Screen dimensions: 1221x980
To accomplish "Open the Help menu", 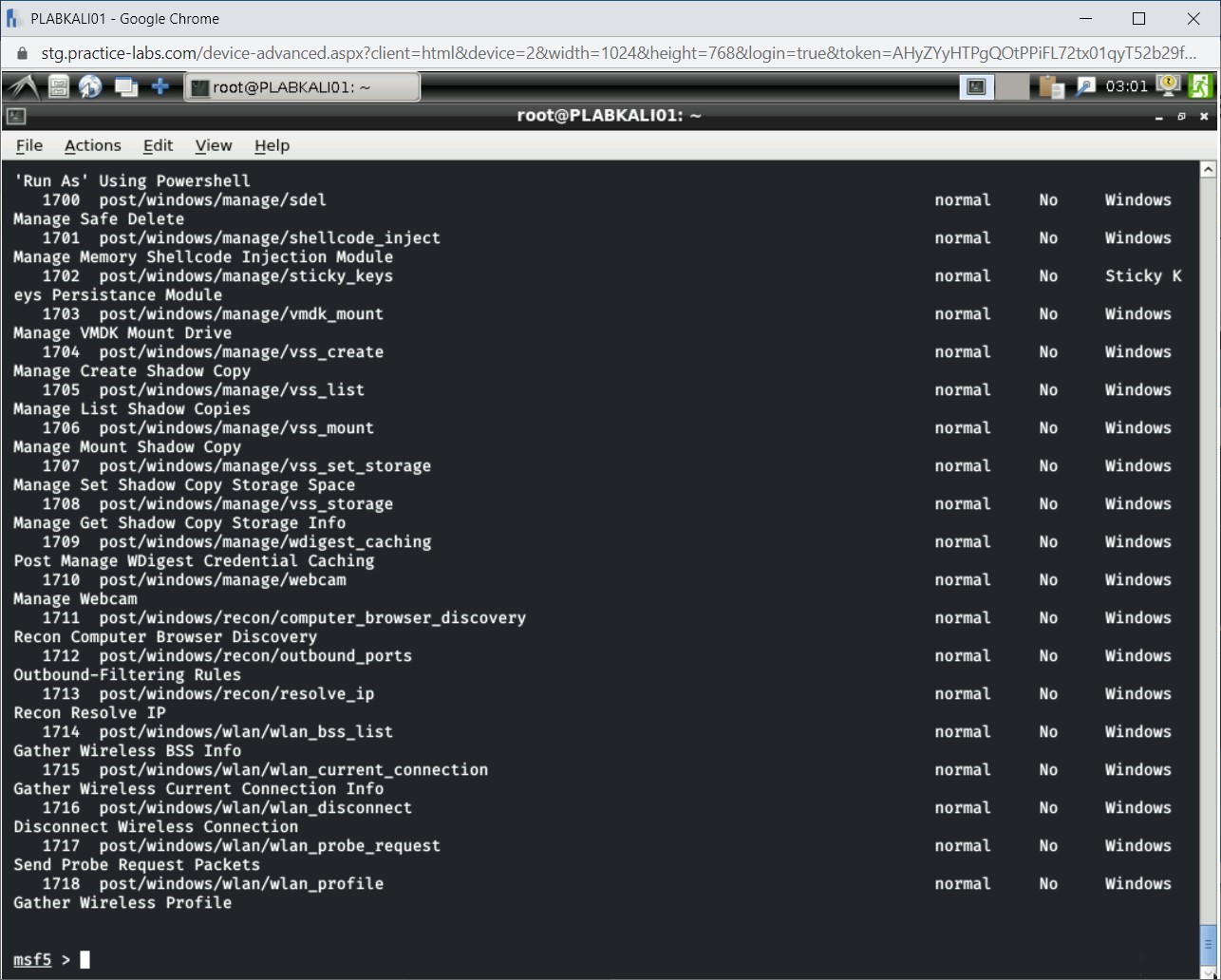I will [x=272, y=145].
